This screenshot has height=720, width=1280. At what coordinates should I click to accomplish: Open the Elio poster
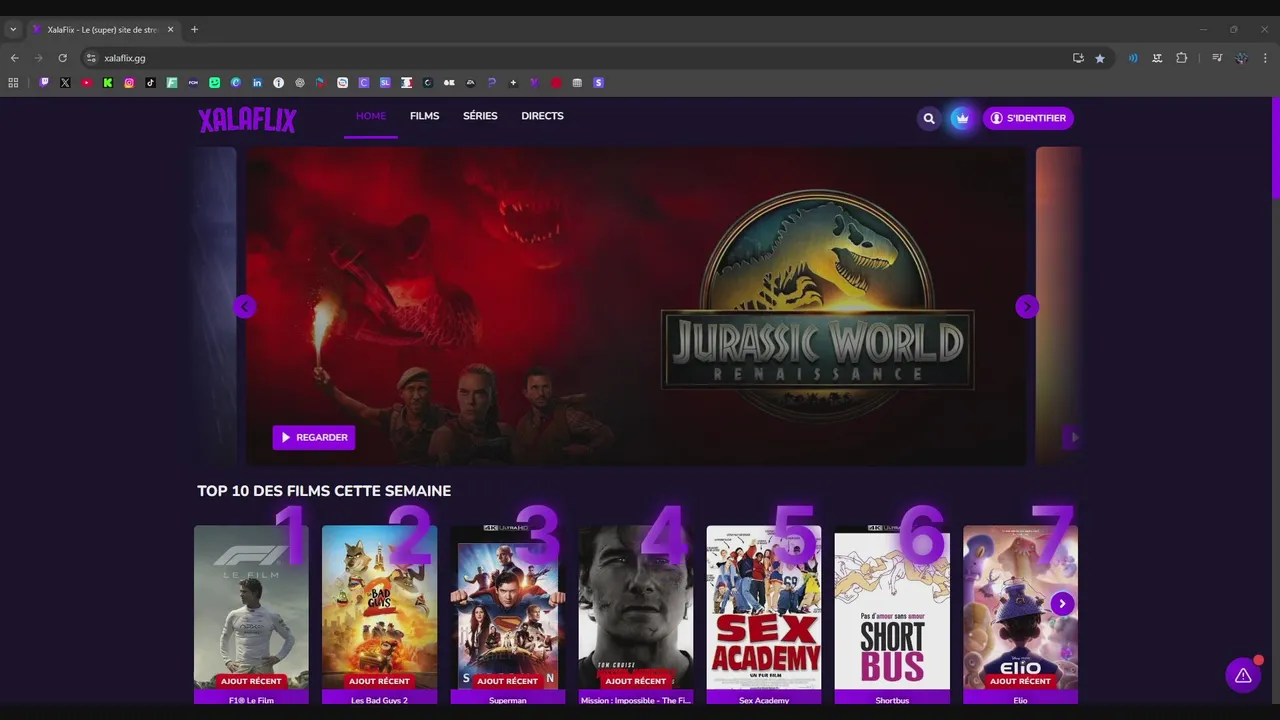pos(1020,608)
